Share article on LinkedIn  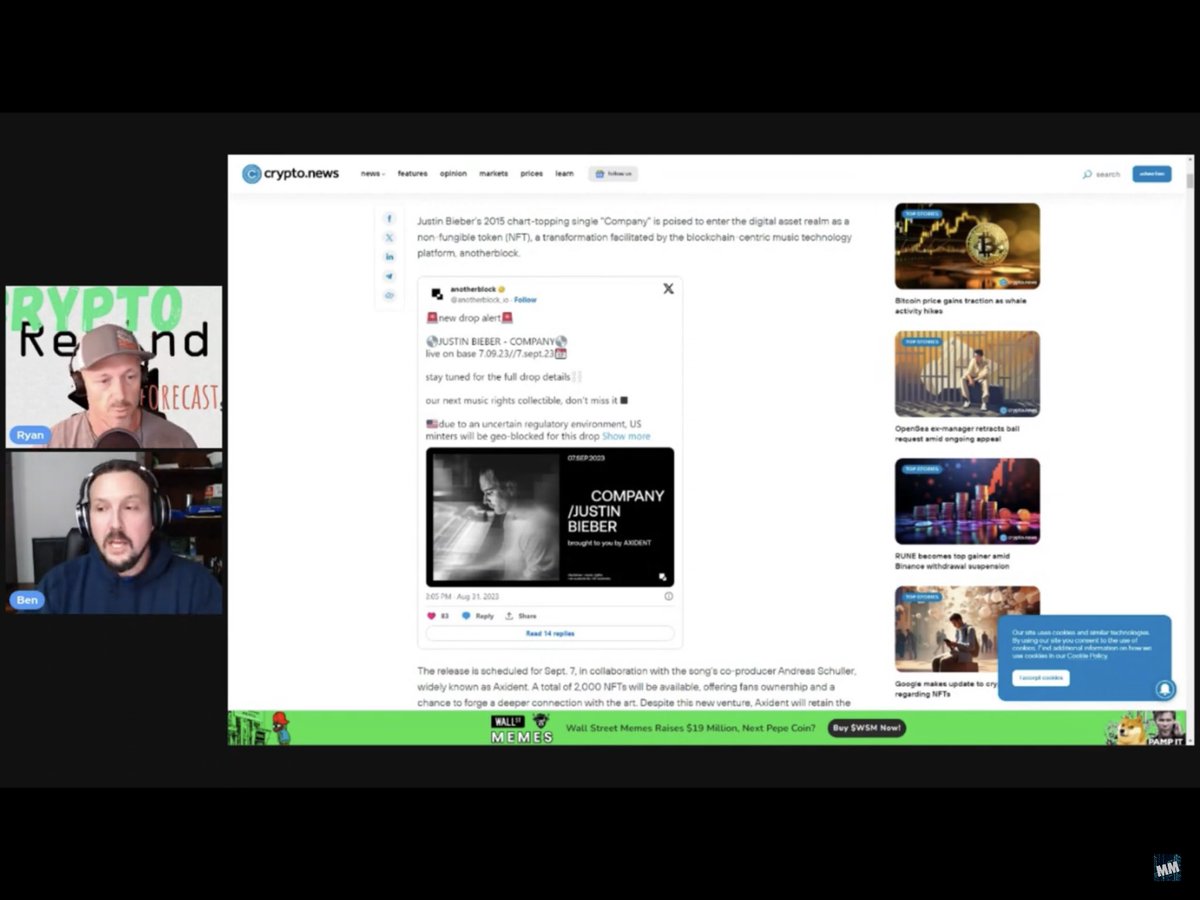[x=389, y=257]
